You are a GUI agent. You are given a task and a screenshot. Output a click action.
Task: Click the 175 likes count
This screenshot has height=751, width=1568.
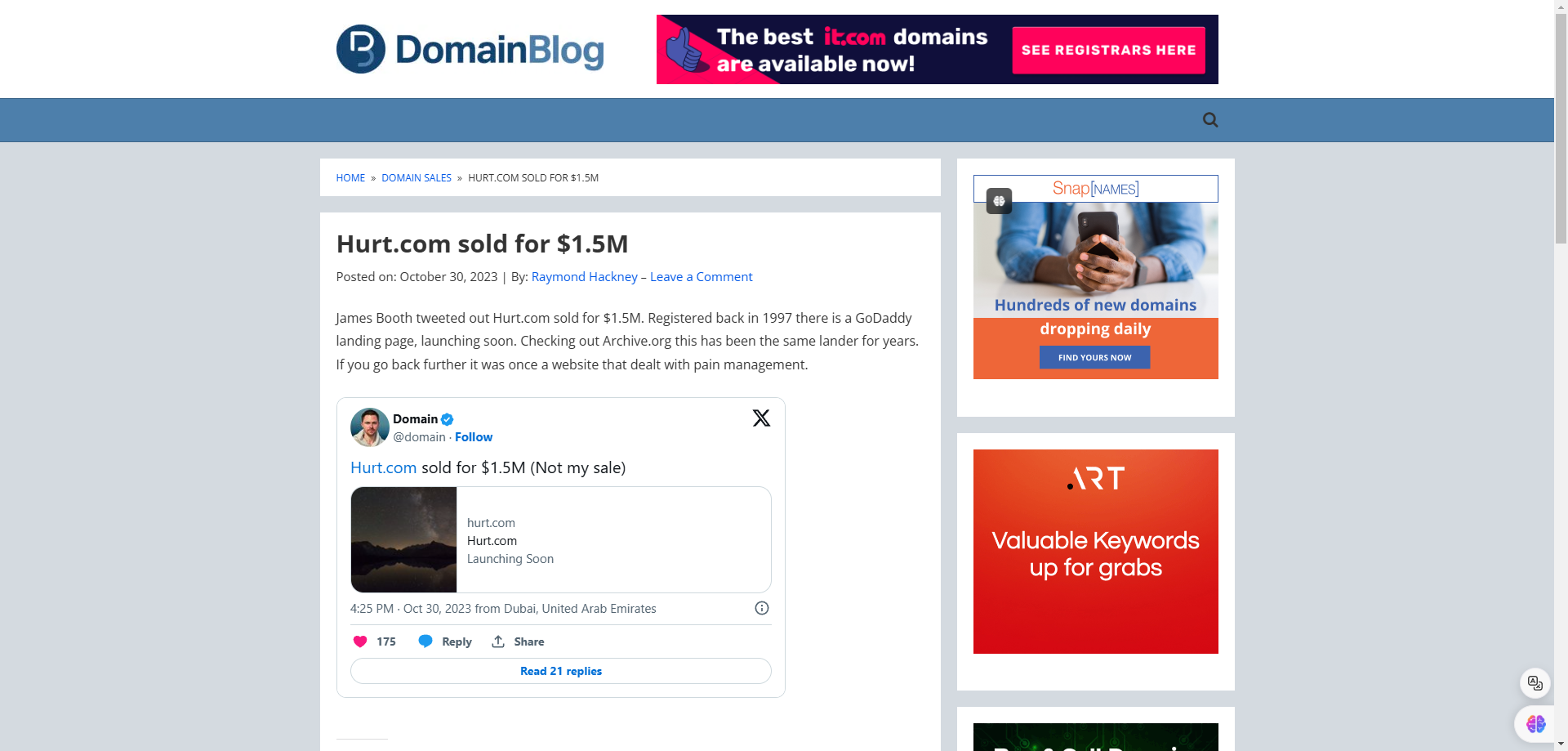point(386,641)
